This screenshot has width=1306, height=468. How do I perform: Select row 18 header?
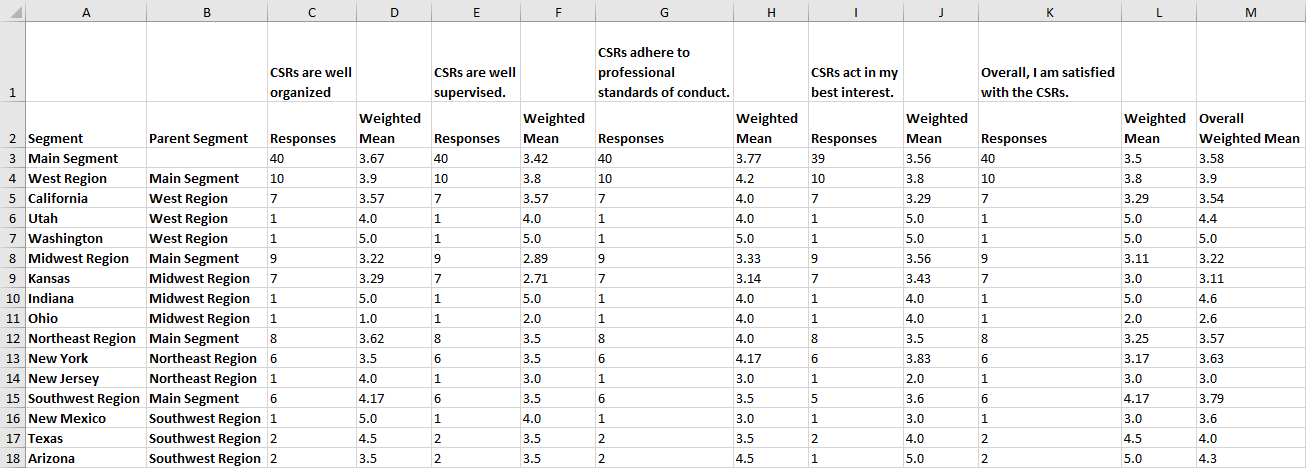pos(11,458)
